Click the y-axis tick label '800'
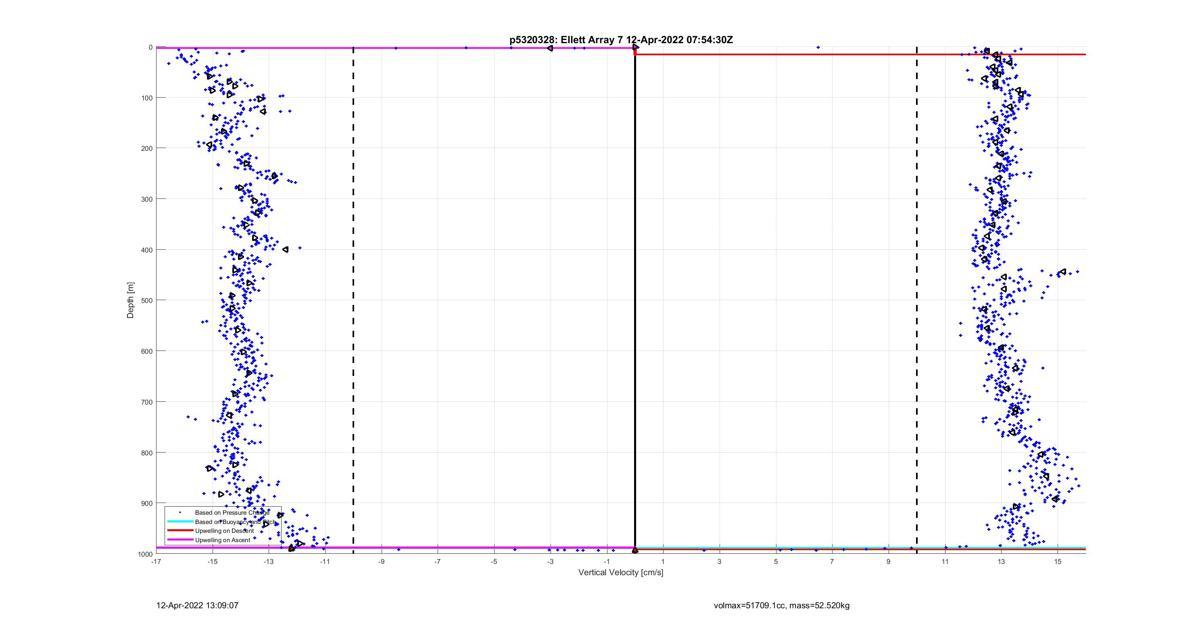 coord(145,453)
